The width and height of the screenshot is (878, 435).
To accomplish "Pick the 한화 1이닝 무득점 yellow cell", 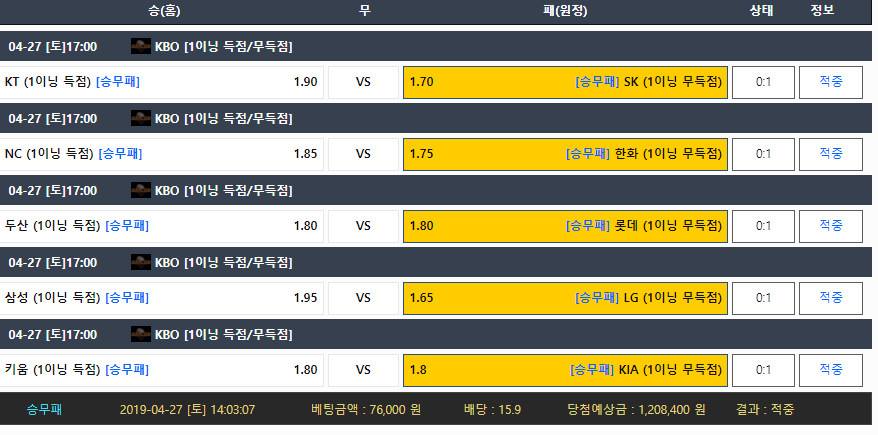I will pos(565,154).
